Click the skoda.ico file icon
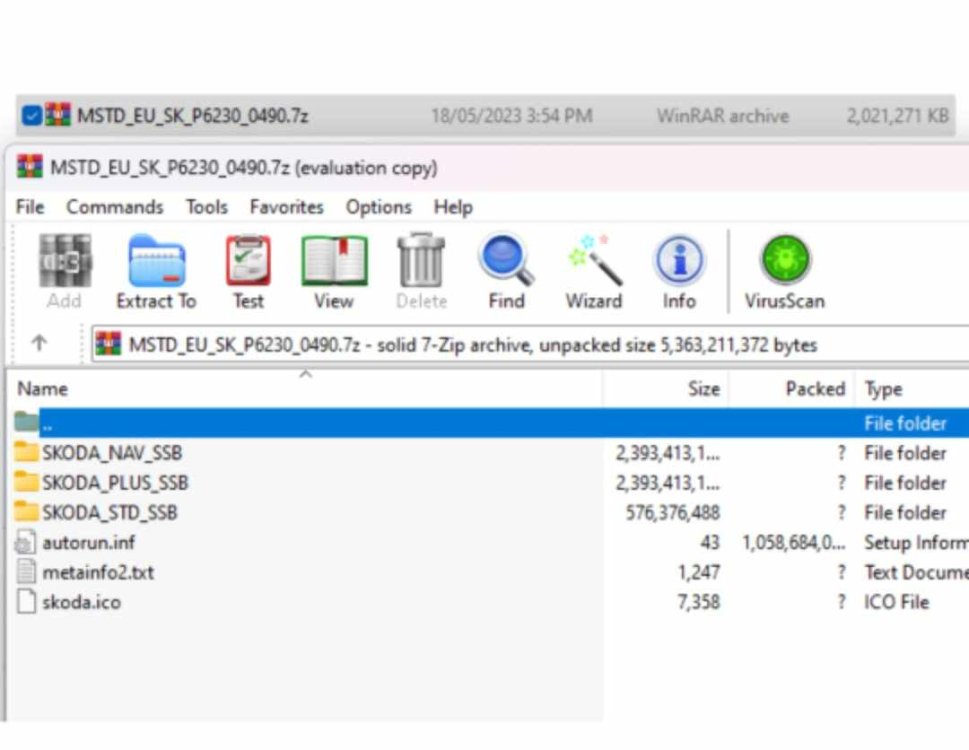Viewport: 969px width, 750px height. [x=26, y=601]
